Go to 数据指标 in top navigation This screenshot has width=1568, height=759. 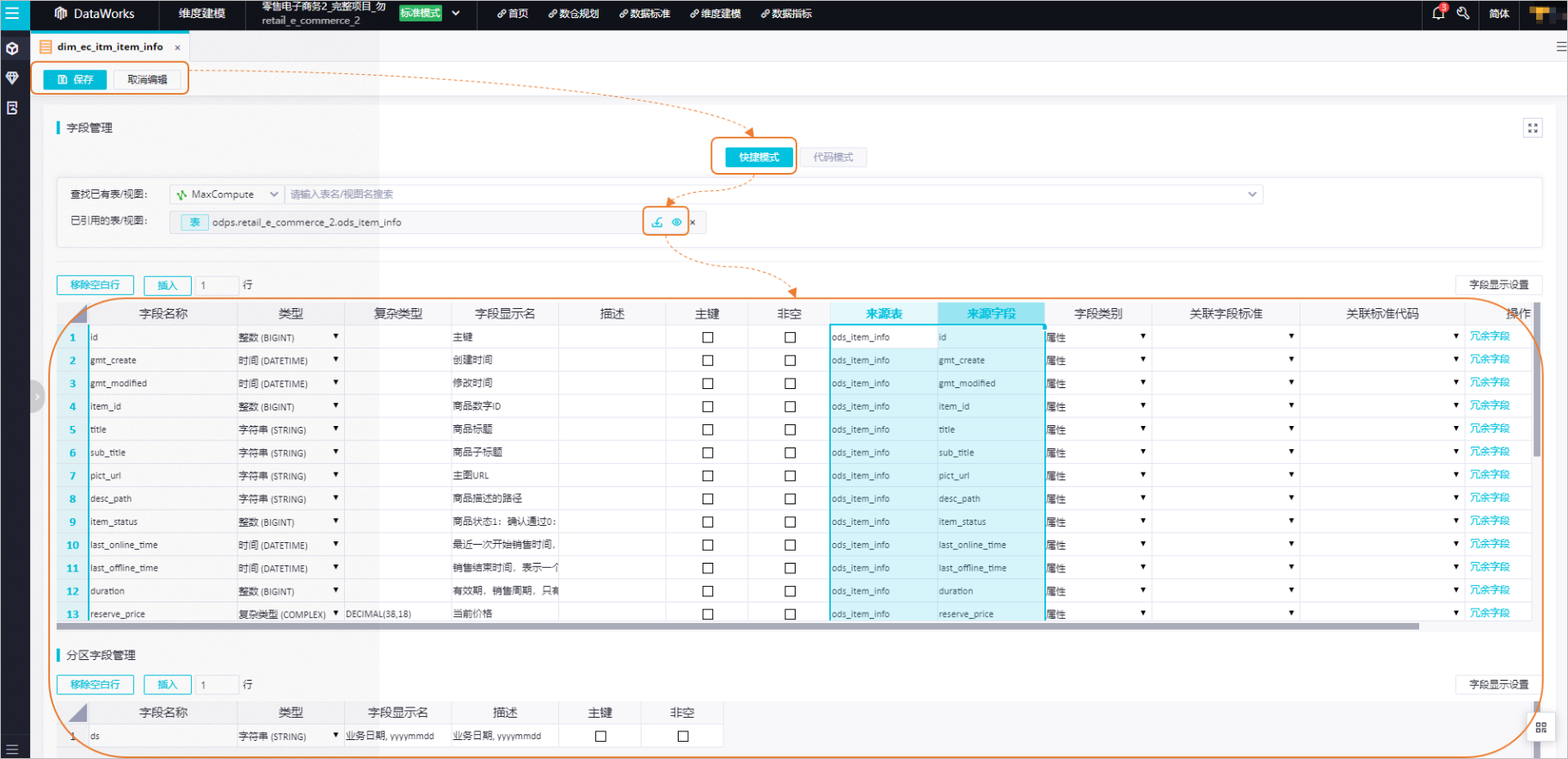coord(786,14)
